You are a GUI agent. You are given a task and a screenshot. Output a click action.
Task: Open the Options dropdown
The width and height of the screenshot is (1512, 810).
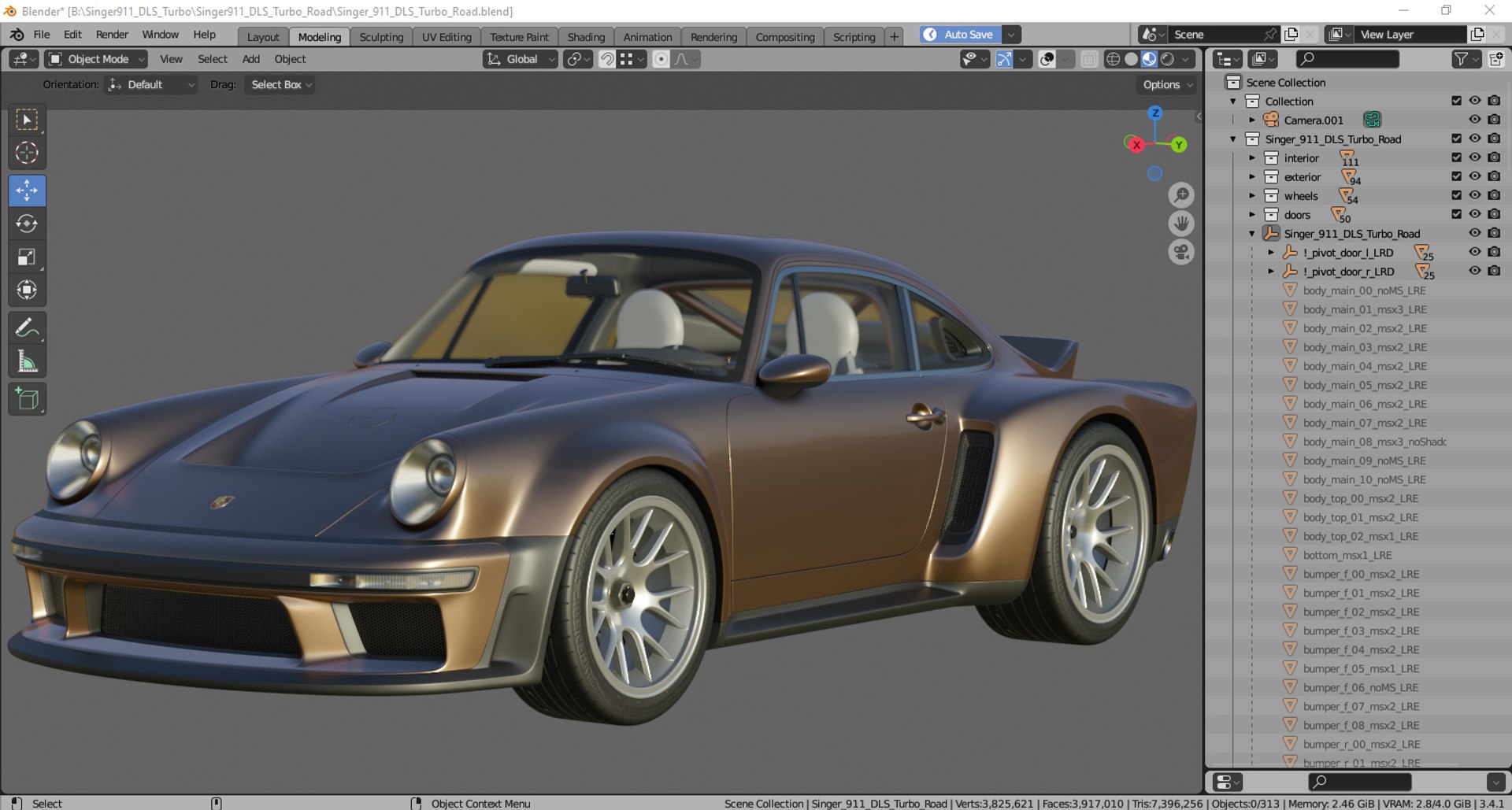(1167, 85)
